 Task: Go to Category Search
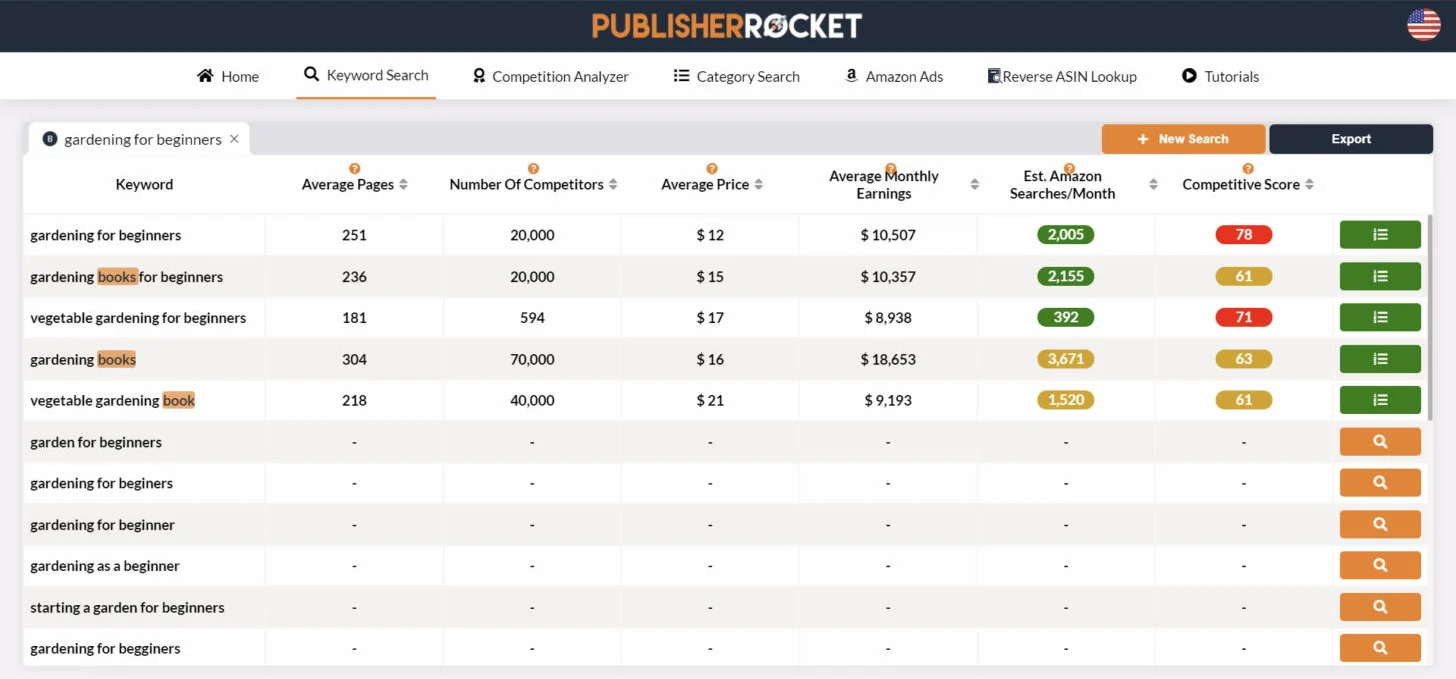coord(737,76)
